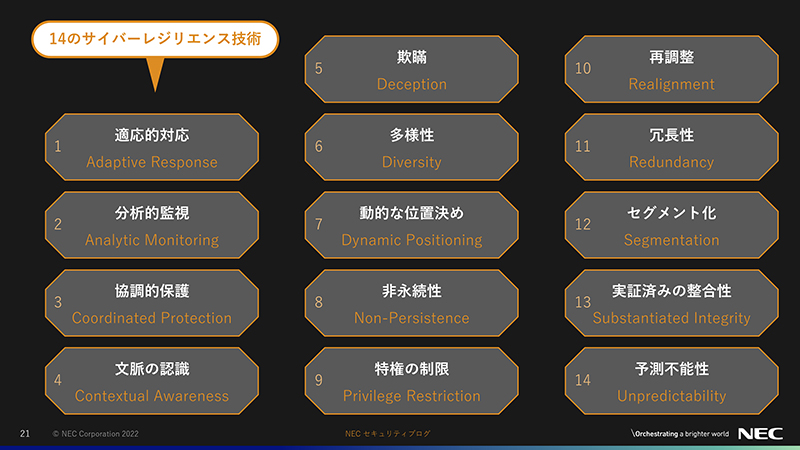
Task: Click the Dynamic Positioning box
Action: click(x=411, y=226)
